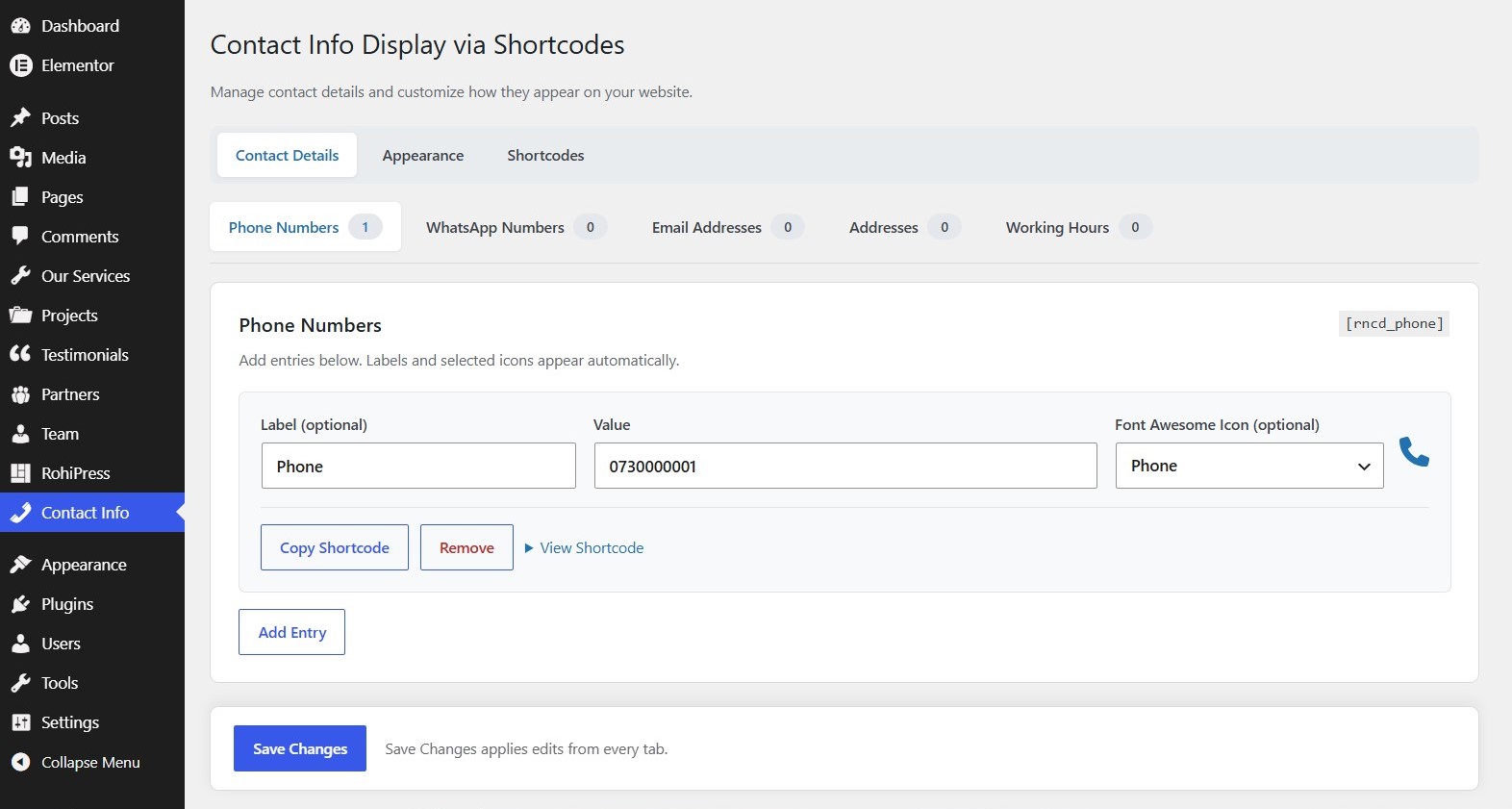
Task: Click the Media library icon
Action: pos(20,158)
